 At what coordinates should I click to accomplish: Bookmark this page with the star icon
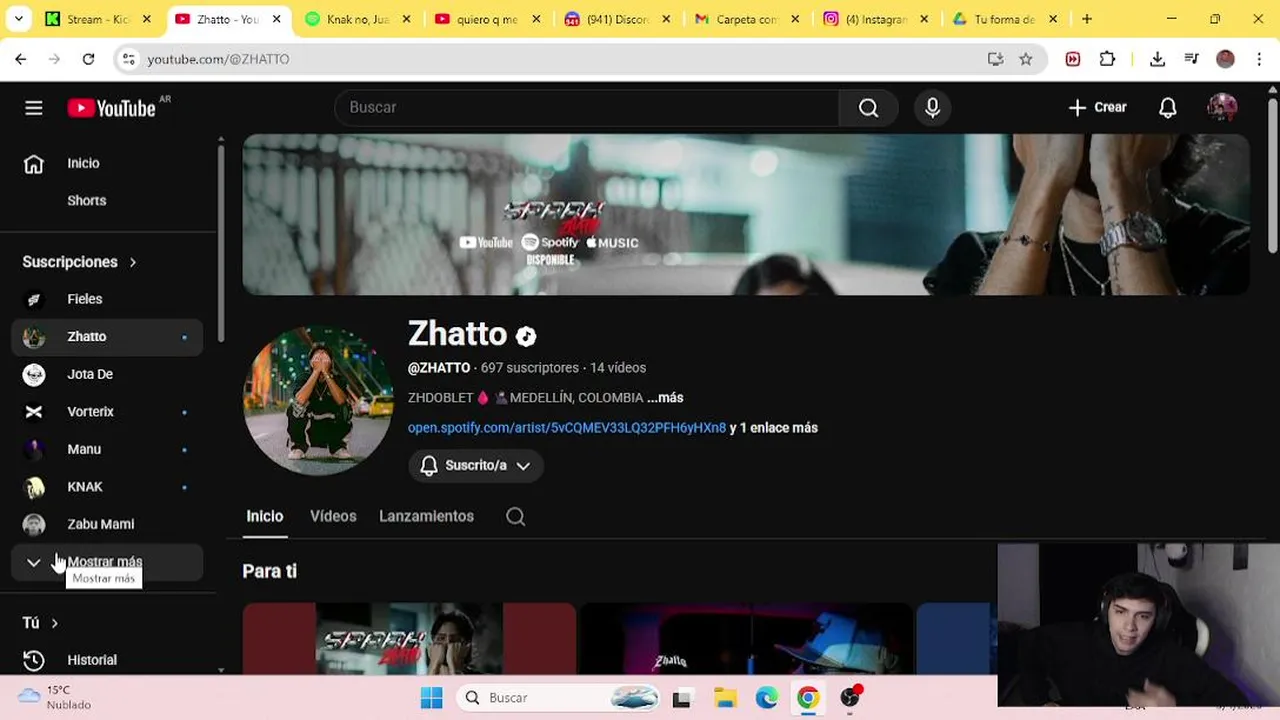[1025, 59]
